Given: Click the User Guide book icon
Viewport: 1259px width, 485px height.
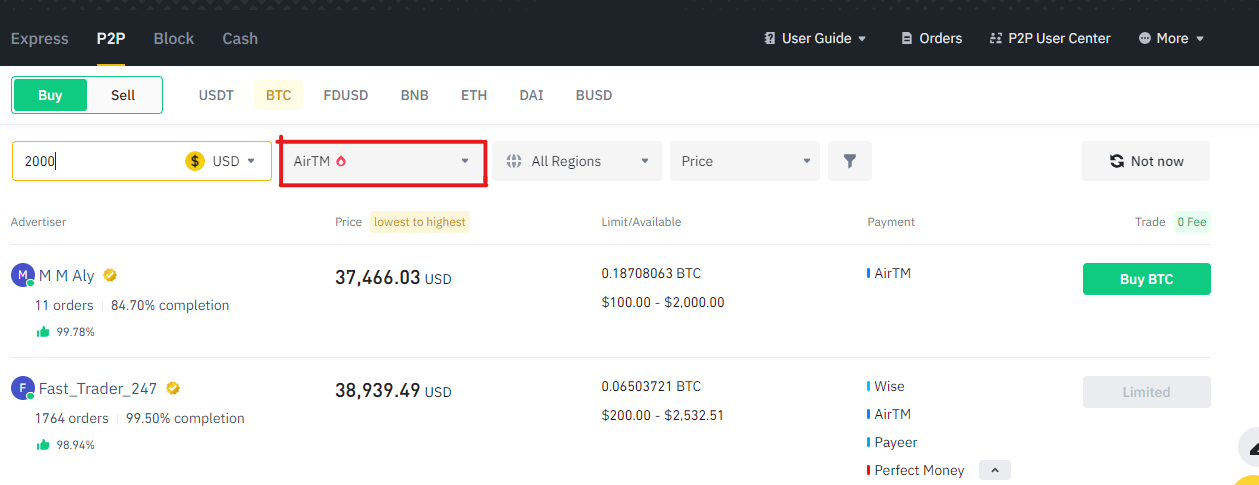Looking at the screenshot, I should 769,38.
